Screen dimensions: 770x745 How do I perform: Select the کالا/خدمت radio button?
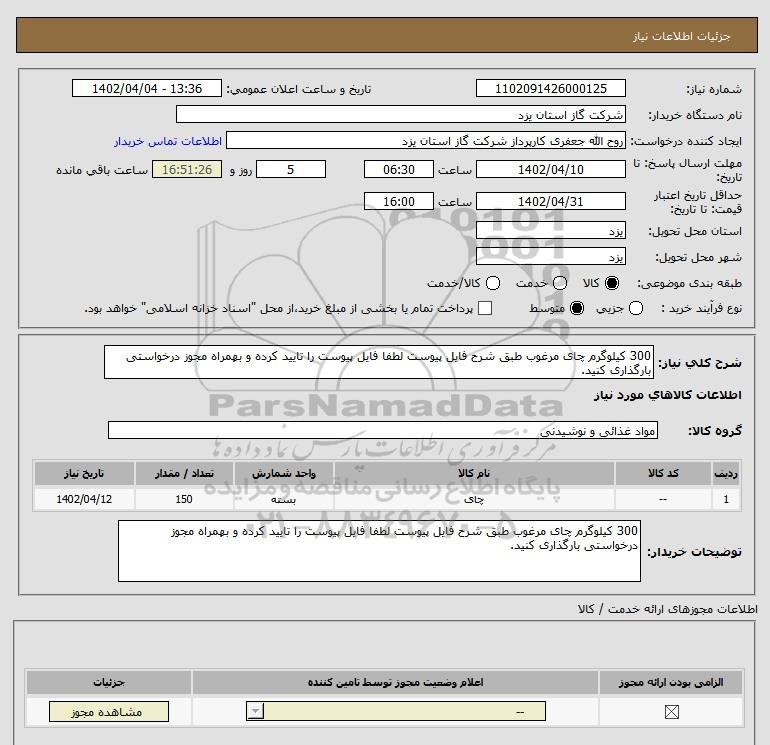[x=493, y=283]
